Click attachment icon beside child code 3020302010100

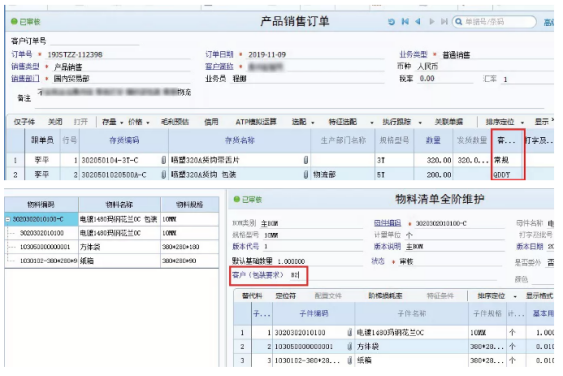tap(349, 333)
